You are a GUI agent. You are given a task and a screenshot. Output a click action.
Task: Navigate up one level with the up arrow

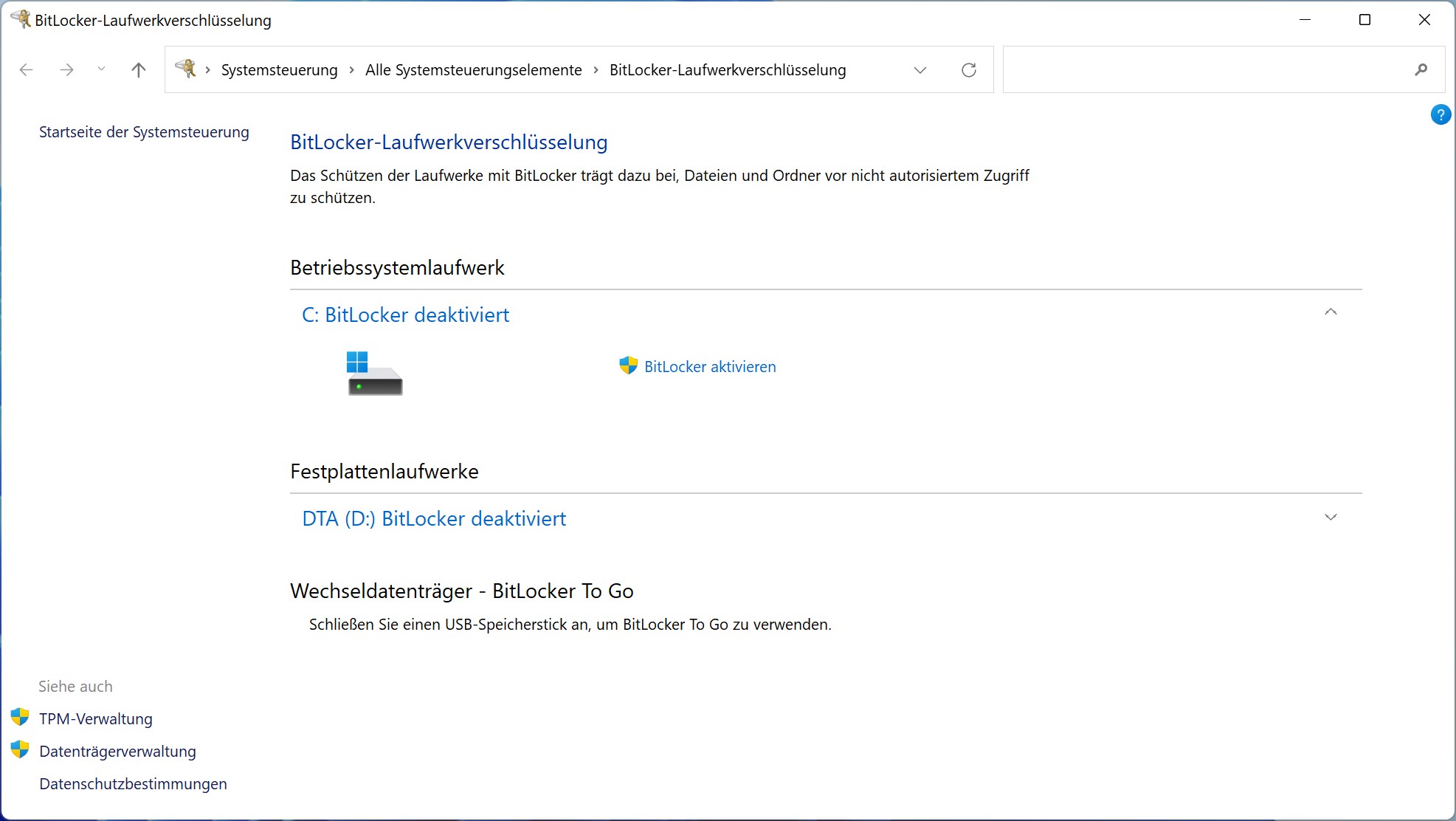pyautogui.click(x=138, y=69)
